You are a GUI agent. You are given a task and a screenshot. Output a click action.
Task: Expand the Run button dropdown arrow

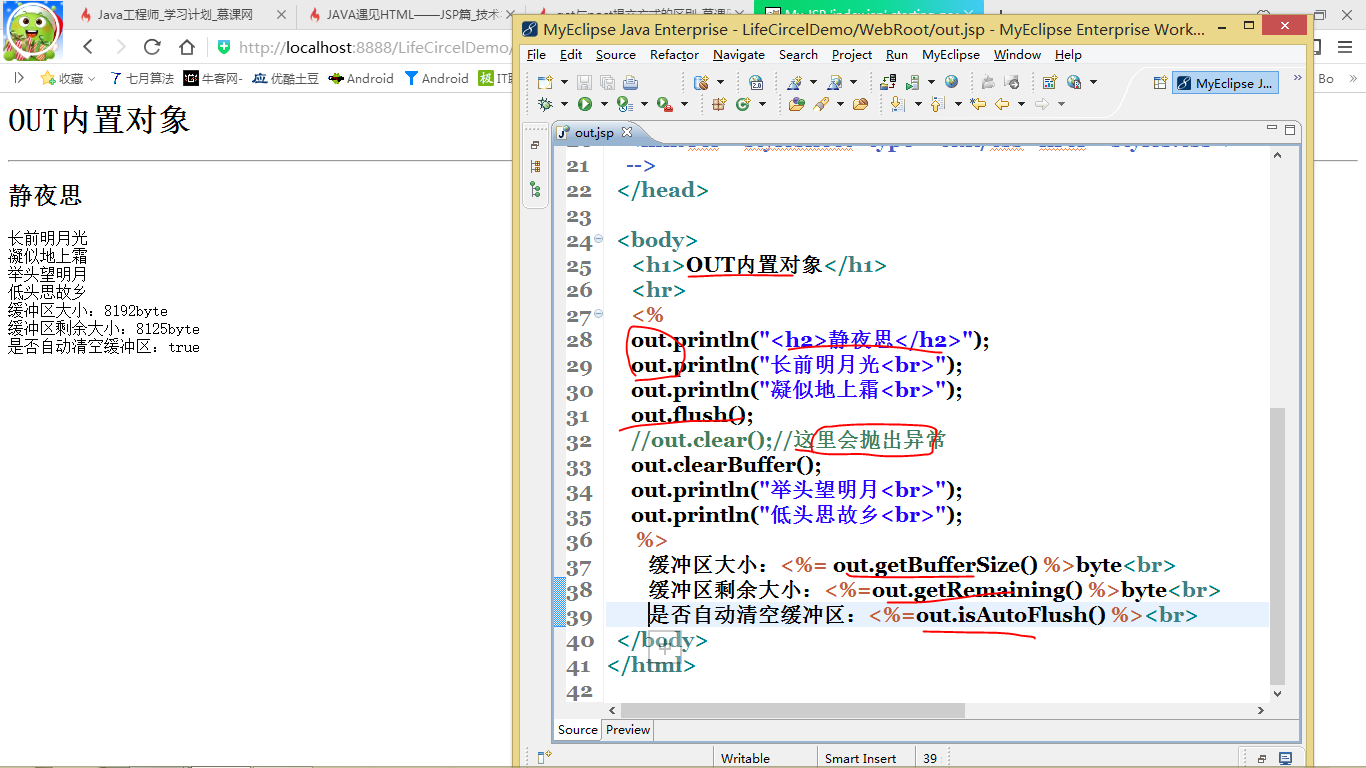(603, 104)
